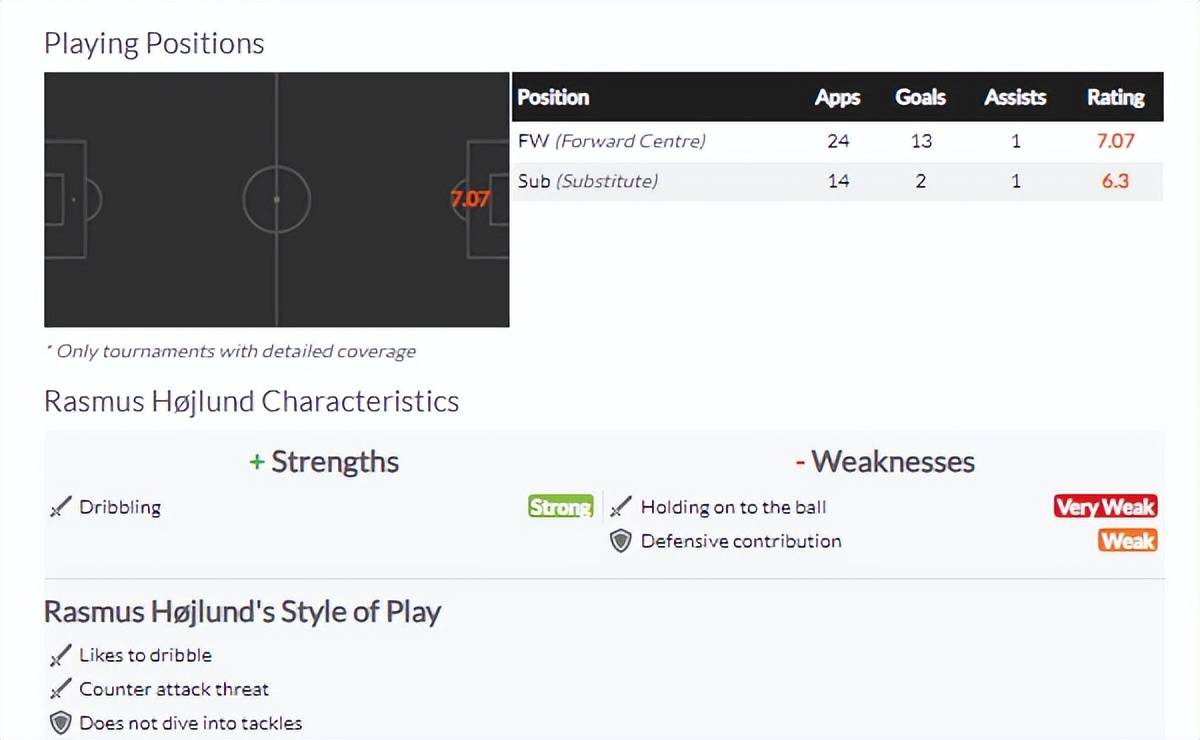The width and height of the screenshot is (1200, 740).
Task: Click the sword icon beside Dribbling
Action: click(60, 508)
